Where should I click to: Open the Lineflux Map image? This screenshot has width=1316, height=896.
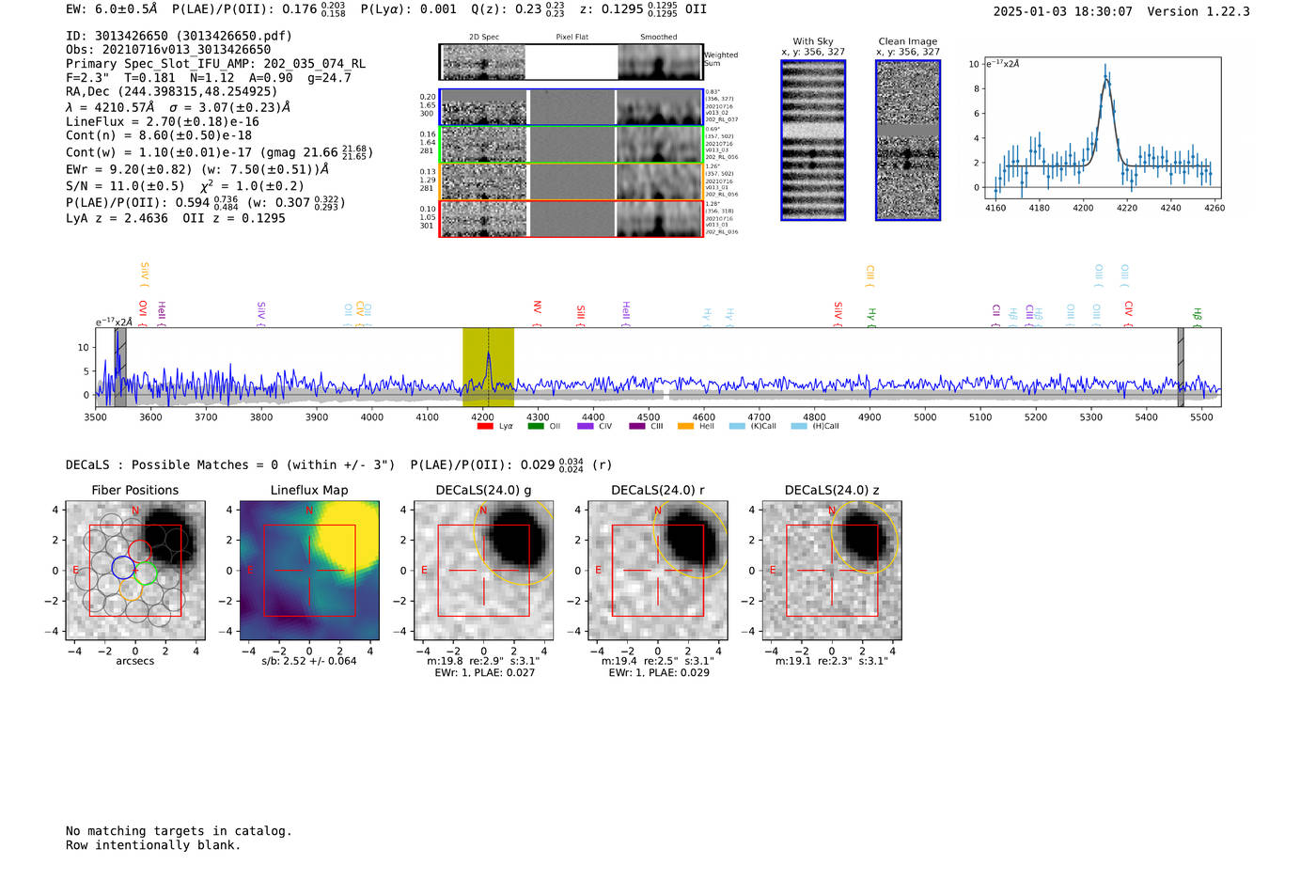[x=309, y=571]
